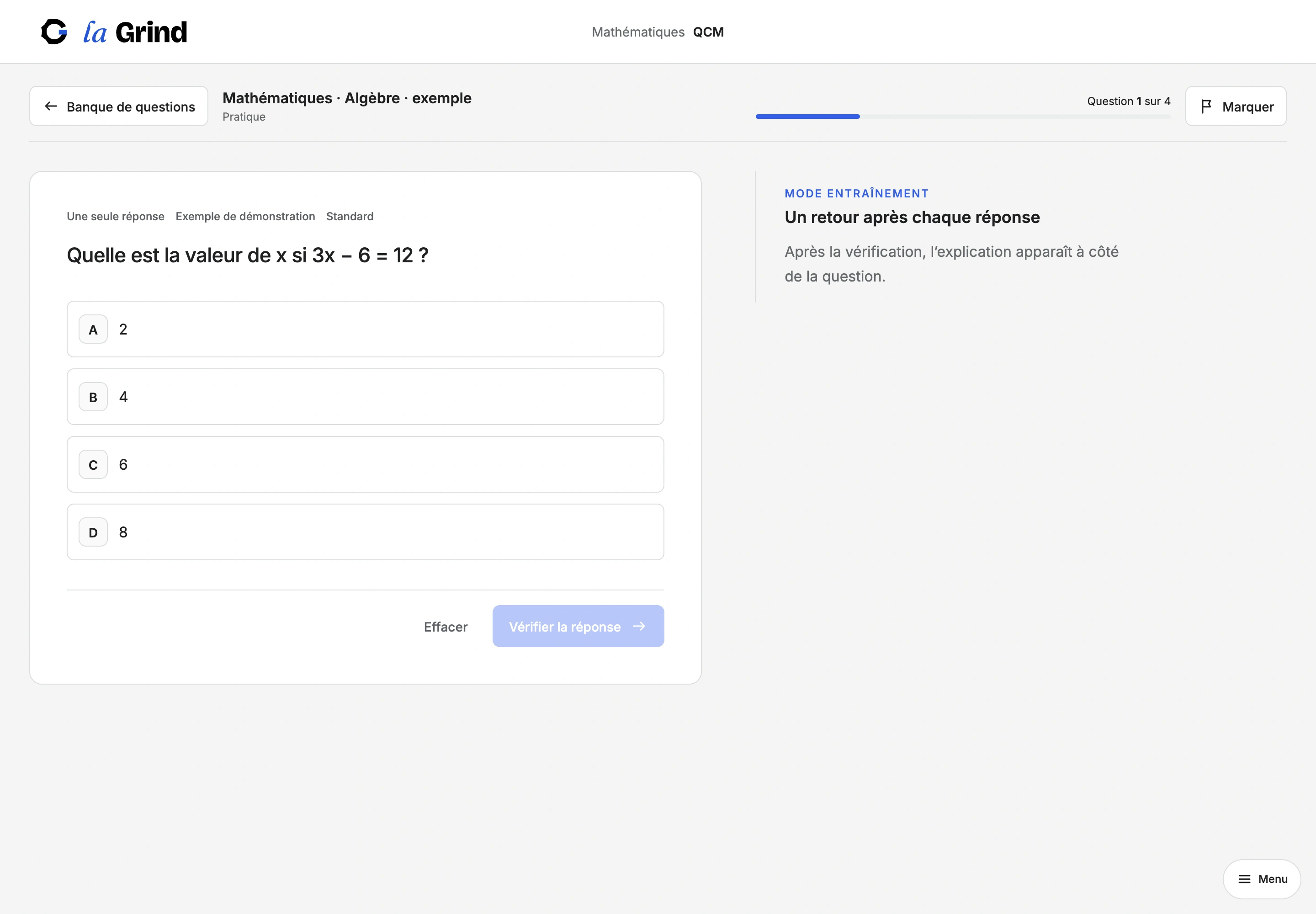Select answer option B with value 4
Viewport: 1316px width, 914px height.
coord(366,397)
